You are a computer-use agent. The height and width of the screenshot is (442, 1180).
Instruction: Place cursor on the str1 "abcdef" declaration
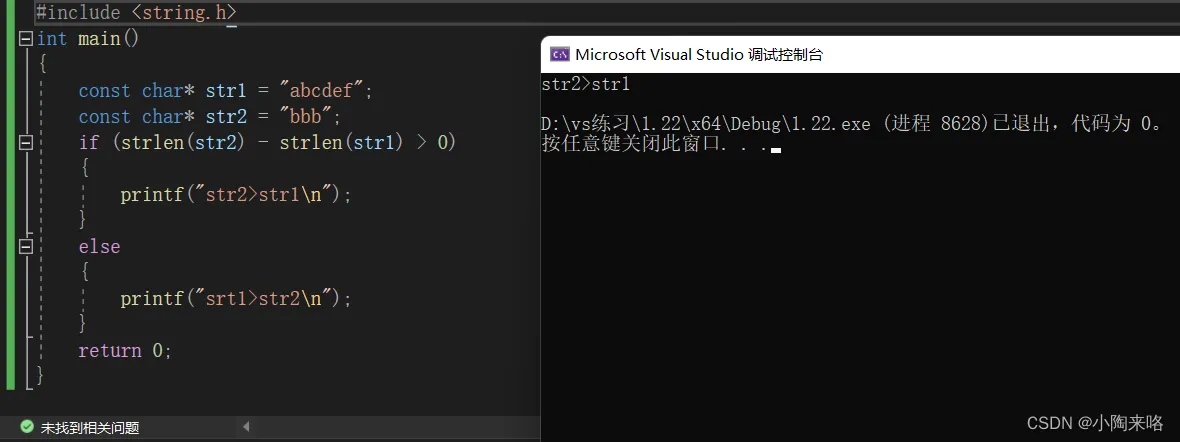[225, 91]
